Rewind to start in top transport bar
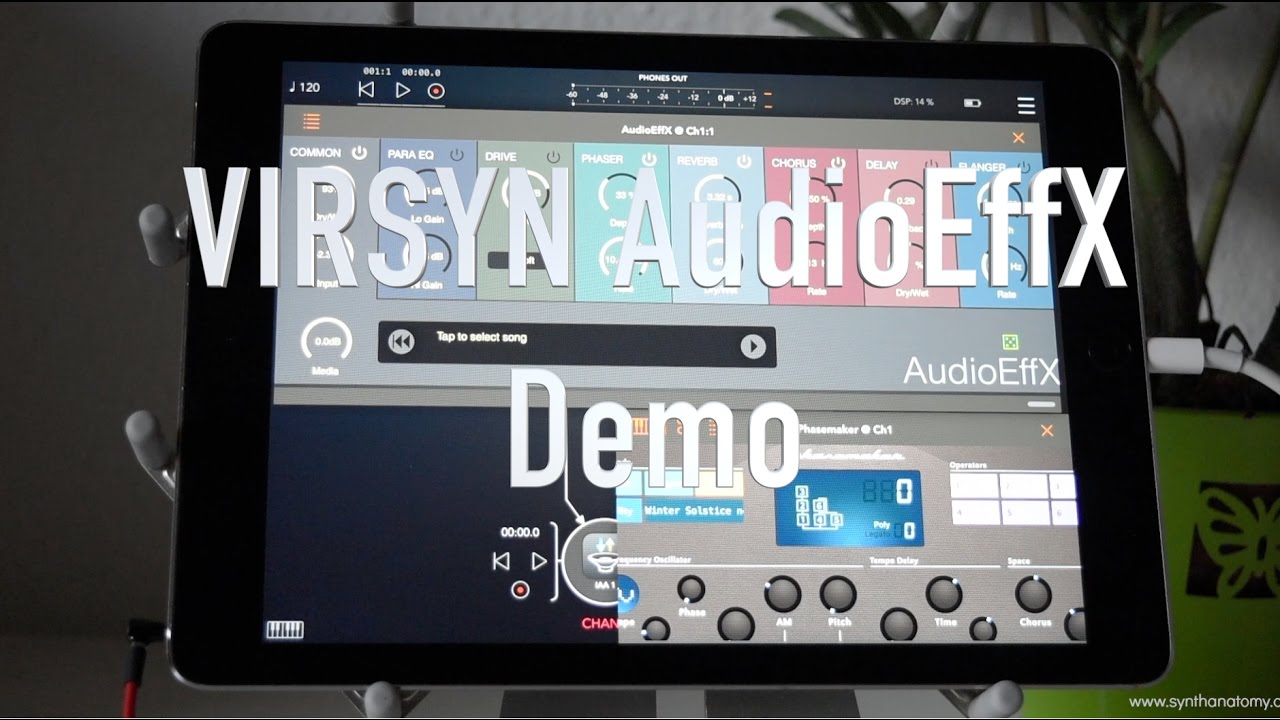Viewport: 1280px width, 720px height. coord(366,90)
